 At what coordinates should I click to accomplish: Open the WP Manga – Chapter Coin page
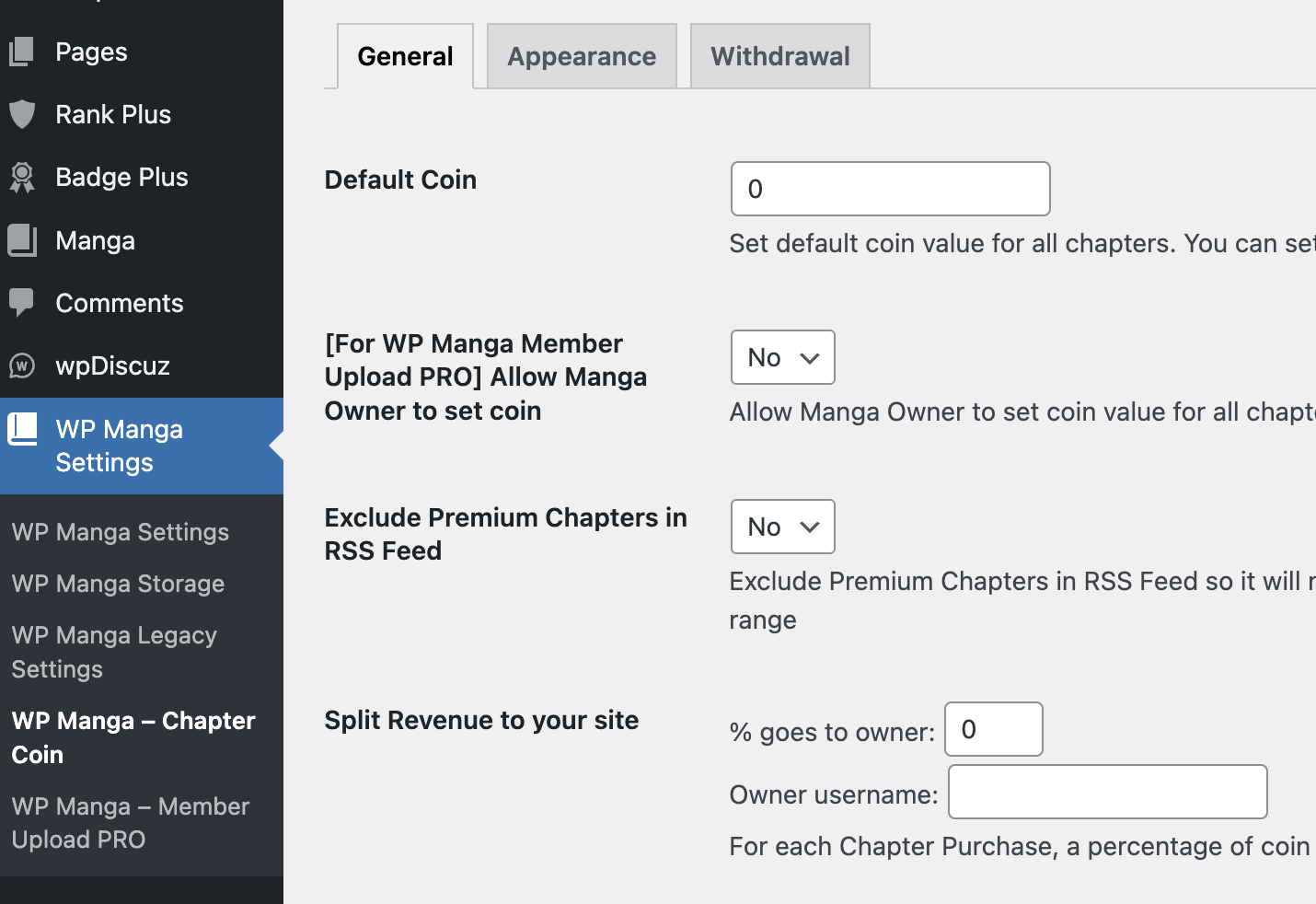tap(133, 736)
